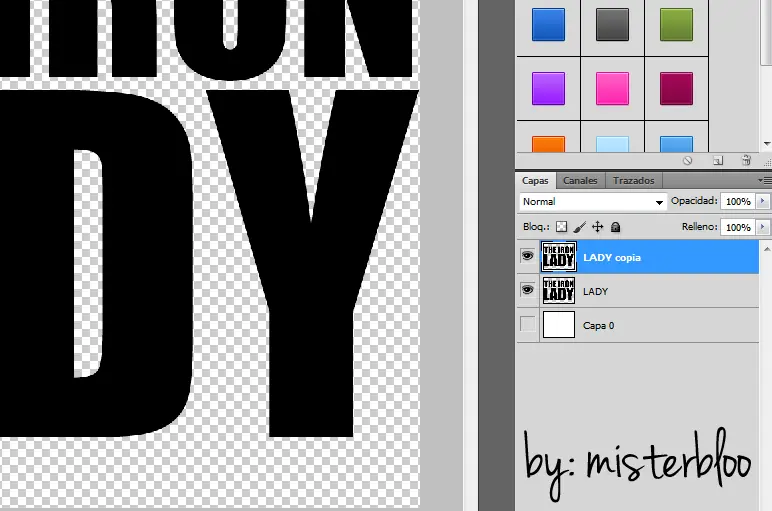The width and height of the screenshot is (772, 511).
Task: Toggle the lock image pixels brush icon
Action: 579,227
